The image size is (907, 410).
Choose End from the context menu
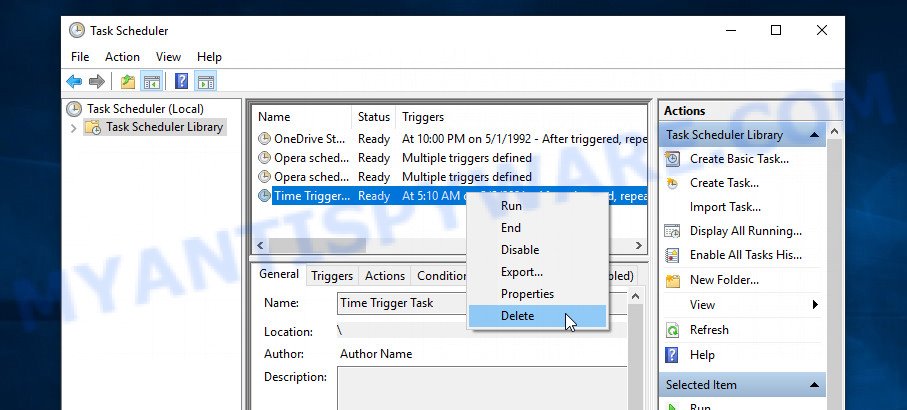pyautogui.click(x=537, y=228)
